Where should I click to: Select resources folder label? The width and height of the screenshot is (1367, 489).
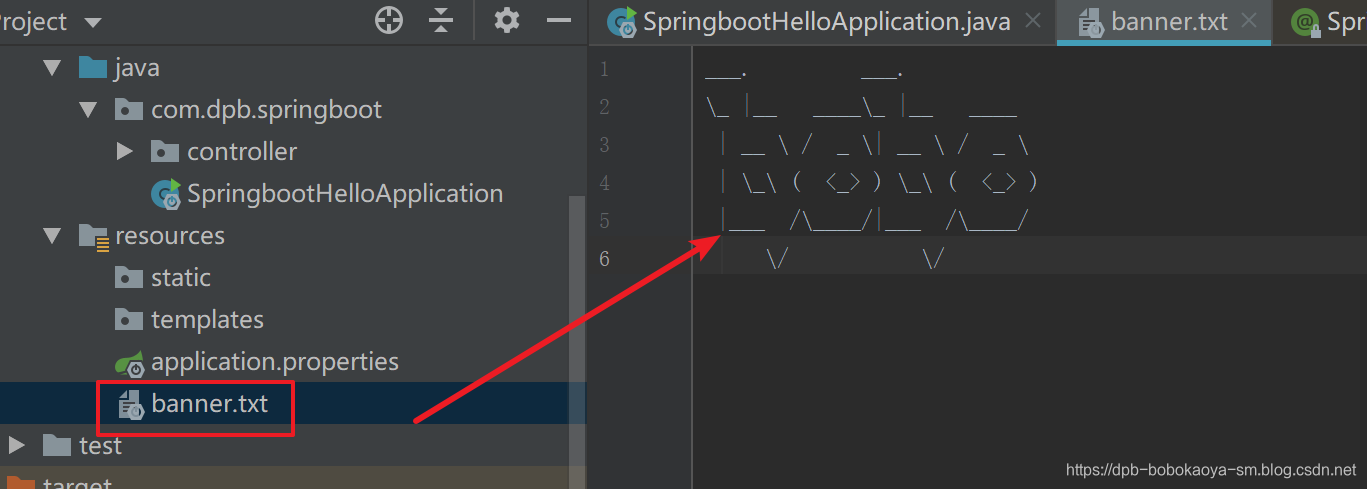coord(170,236)
